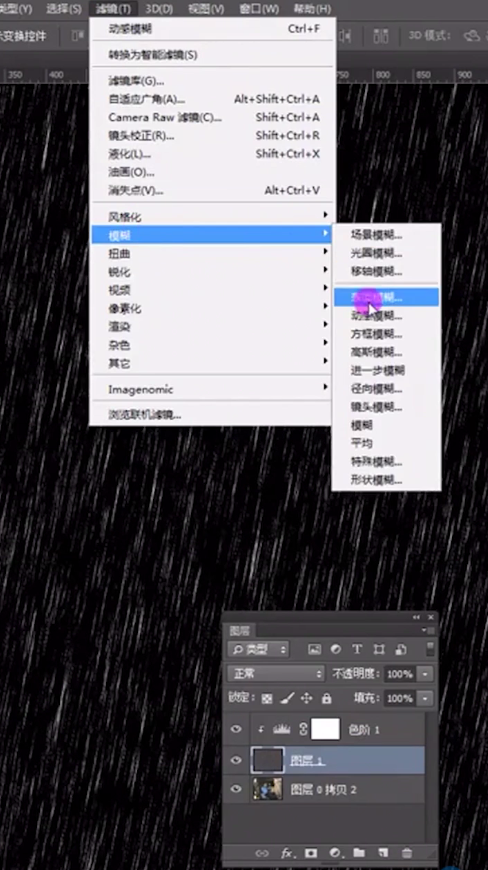Viewport: 488px width, 870px height.
Task: Click mask link chain on 色阶 1 layer
Action: [x=303, y=730]
